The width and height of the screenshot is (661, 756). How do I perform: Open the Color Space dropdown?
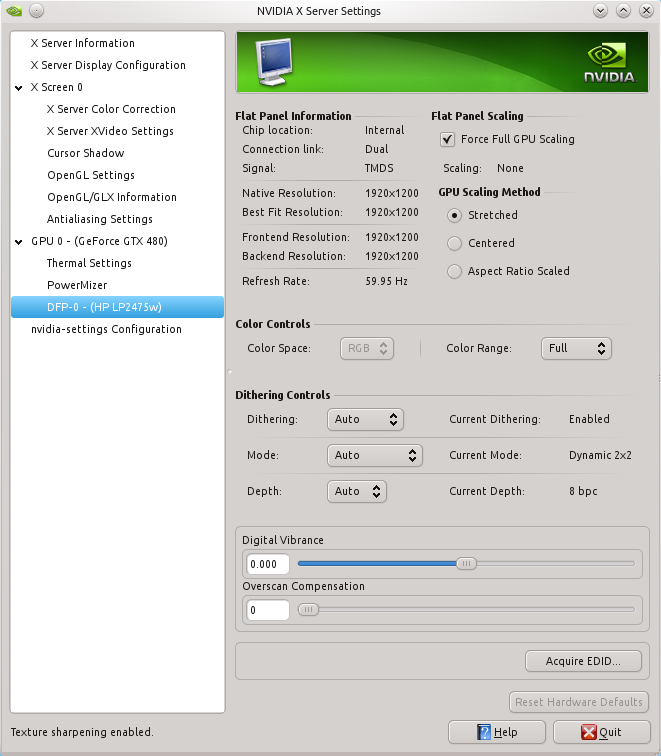tap(367, 348)
